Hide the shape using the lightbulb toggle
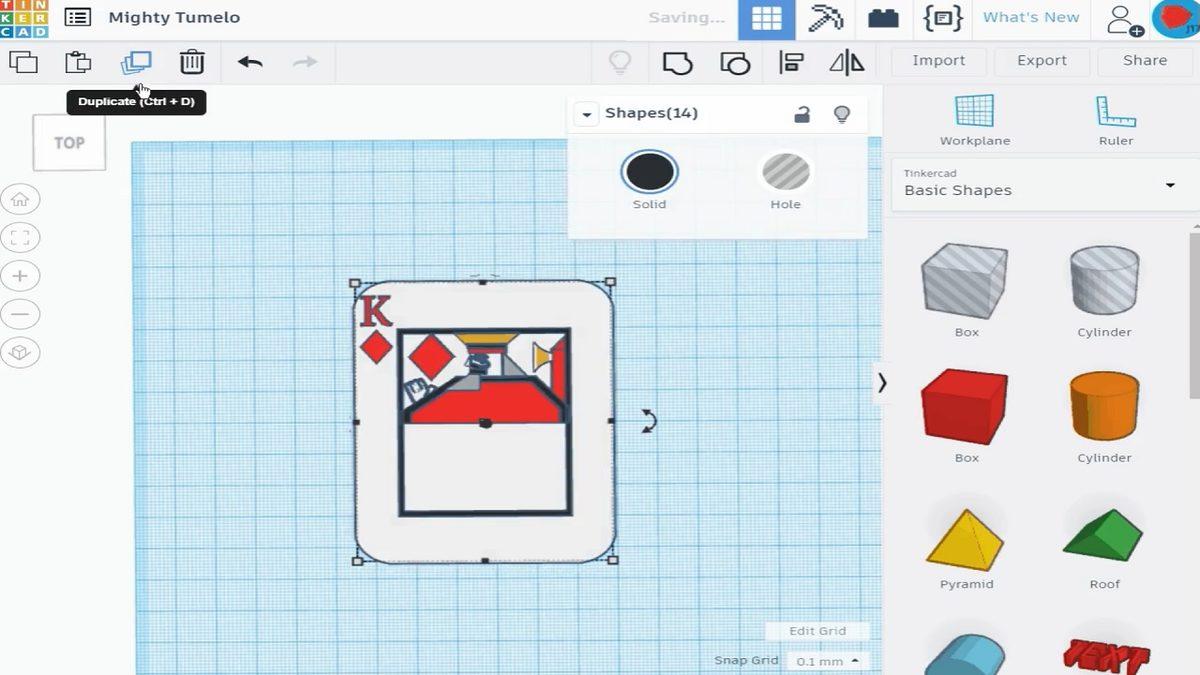This screenshot has height=675, width=1200. [x=842, y=113]
